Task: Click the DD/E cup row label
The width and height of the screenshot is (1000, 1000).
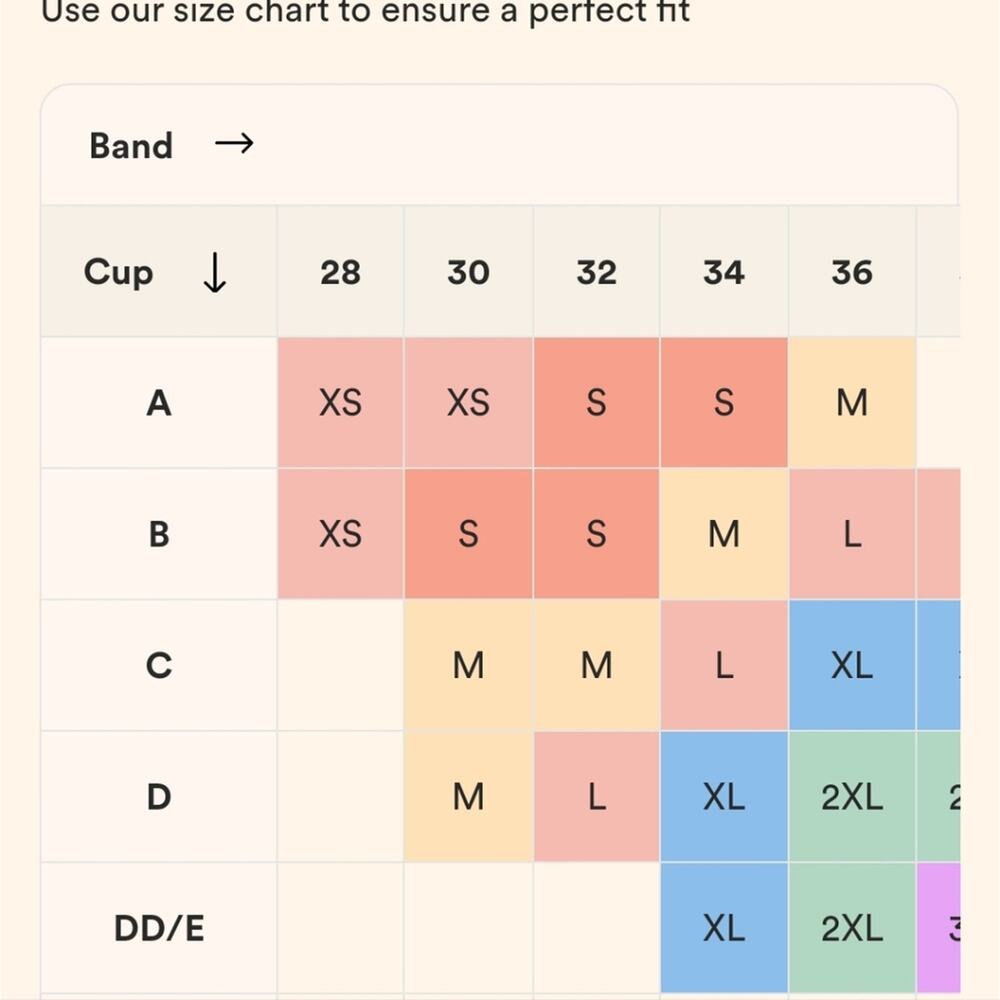Action: [159, 929]
